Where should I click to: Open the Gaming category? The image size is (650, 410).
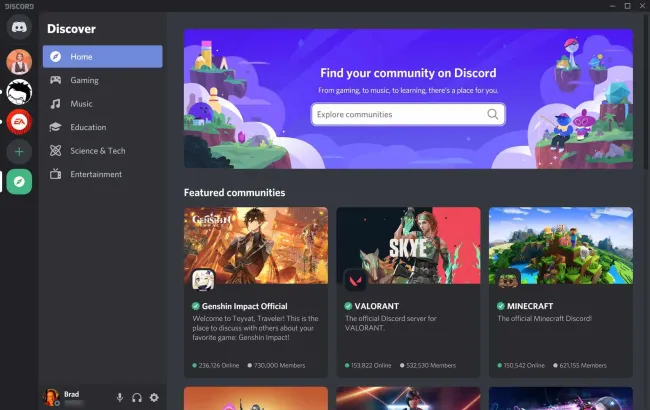(x=102, y=80)
